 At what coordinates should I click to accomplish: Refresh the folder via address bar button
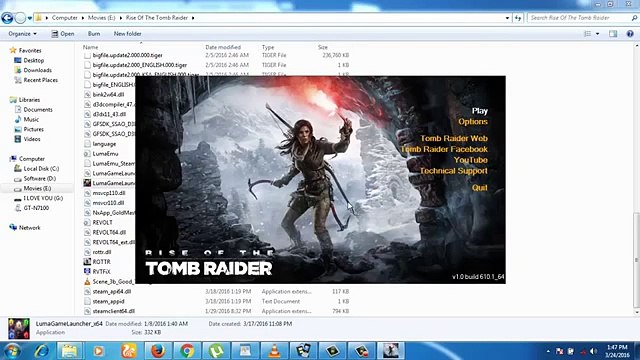pyautogui.click(x=518, y=18)
